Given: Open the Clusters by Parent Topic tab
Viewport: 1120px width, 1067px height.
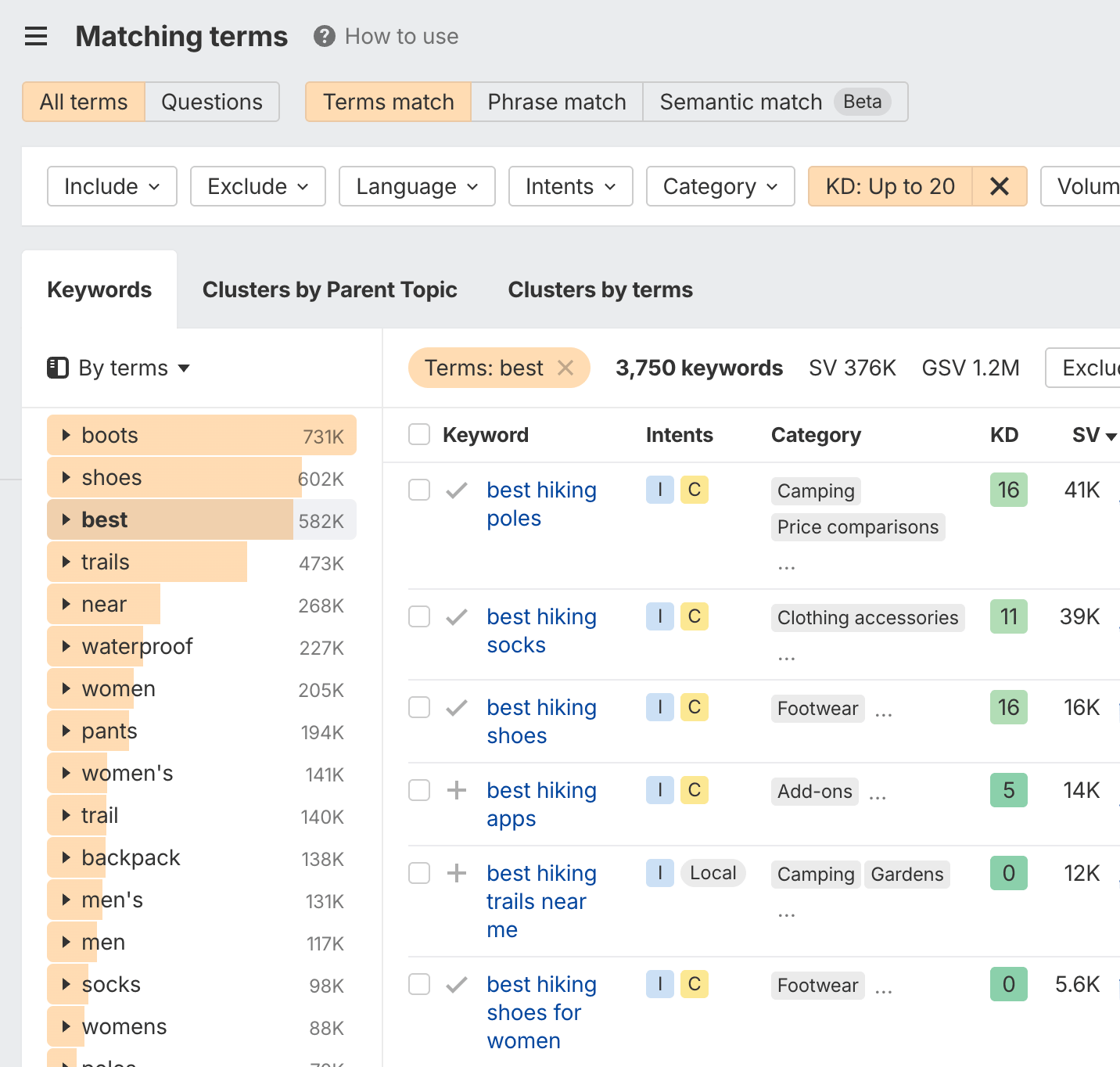Looking at the screenshot, I should pyautogui.click(x=330, y=289).
